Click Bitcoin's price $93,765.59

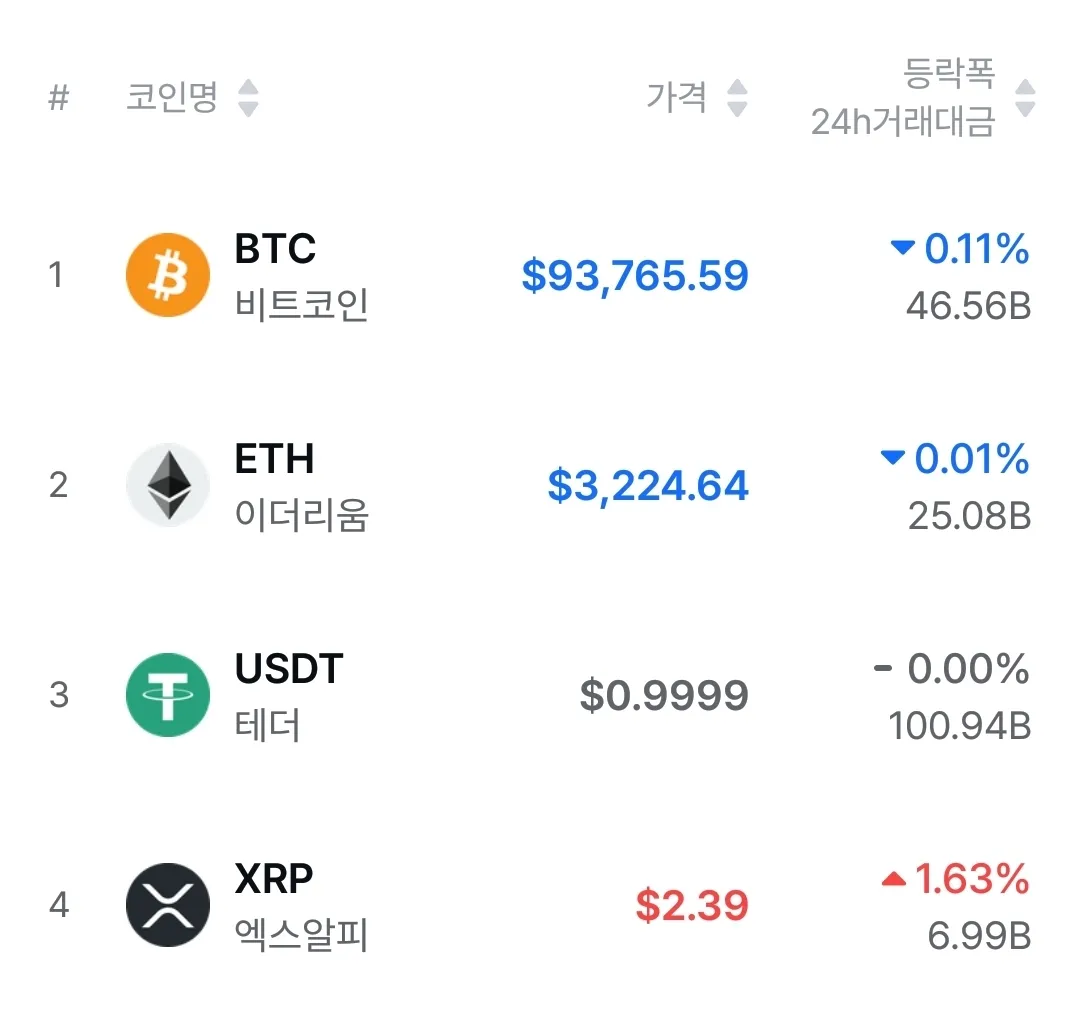(635, 276)
